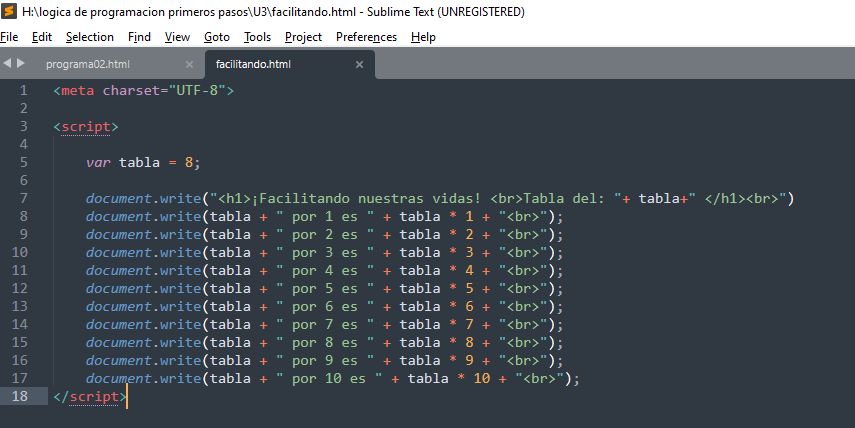Open the Project menu
This screenshot has height=428, width=855.
[x=303, y=37]
